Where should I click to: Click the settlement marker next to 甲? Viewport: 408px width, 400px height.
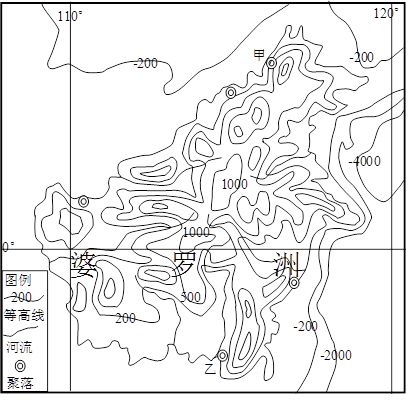(x=271, y=63)
